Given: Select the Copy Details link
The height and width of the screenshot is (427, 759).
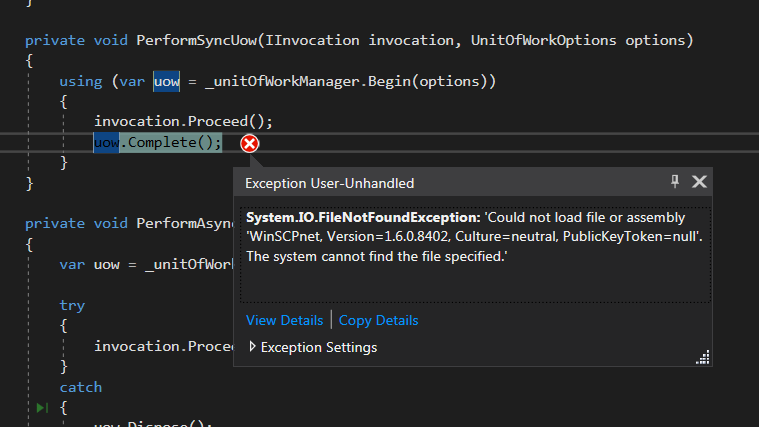Looking at the screenshot, I should [x=378, y=320].
